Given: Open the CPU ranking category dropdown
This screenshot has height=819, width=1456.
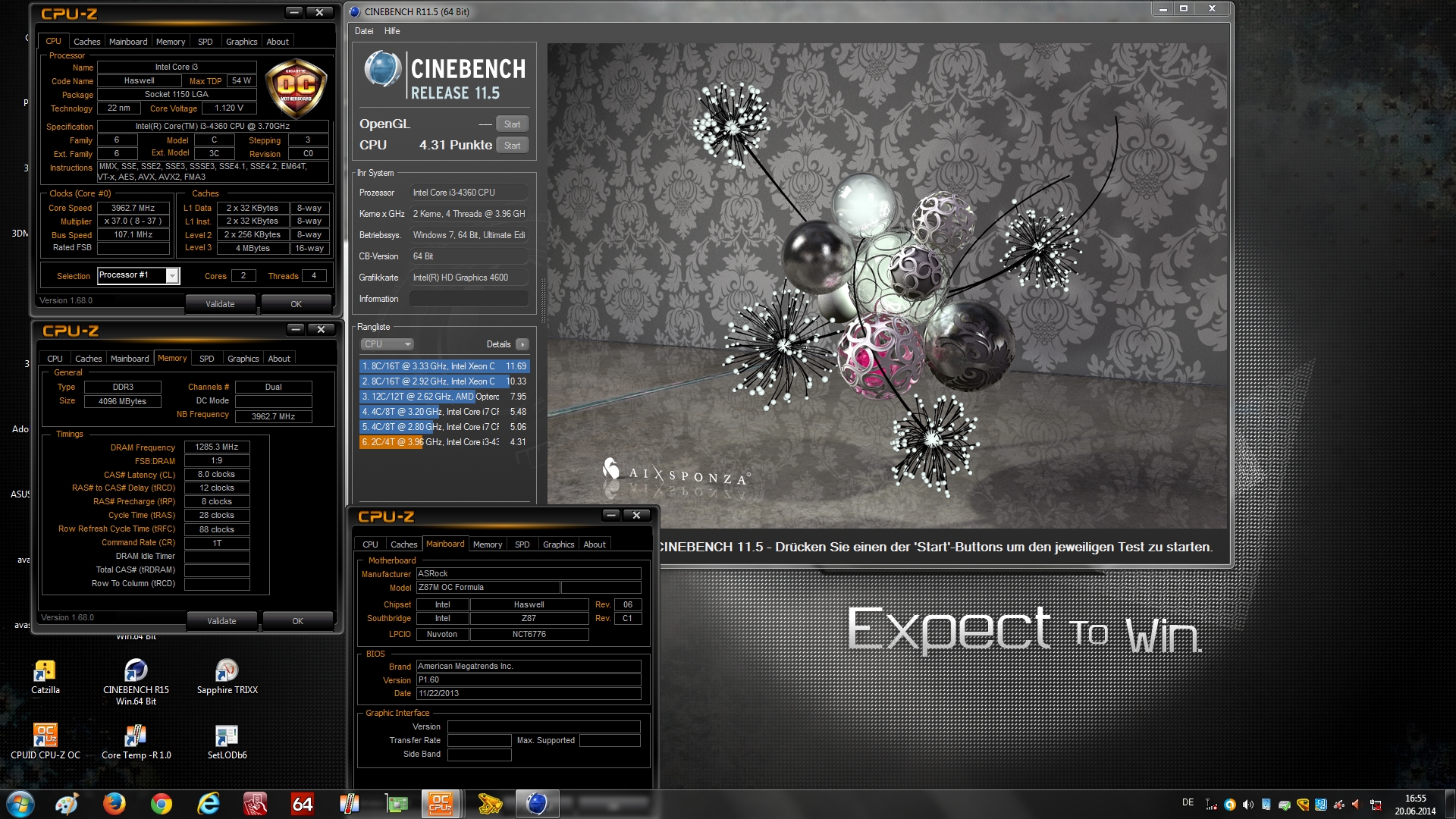Looking at the screenshot, I should coord(387,344).
